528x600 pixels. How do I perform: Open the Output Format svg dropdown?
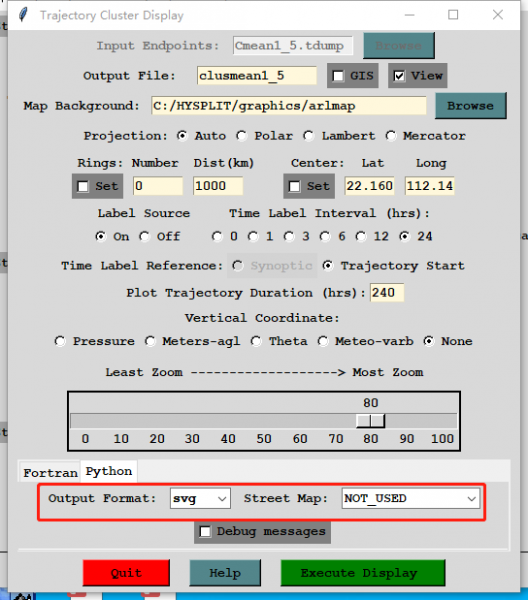coord(200,498)
